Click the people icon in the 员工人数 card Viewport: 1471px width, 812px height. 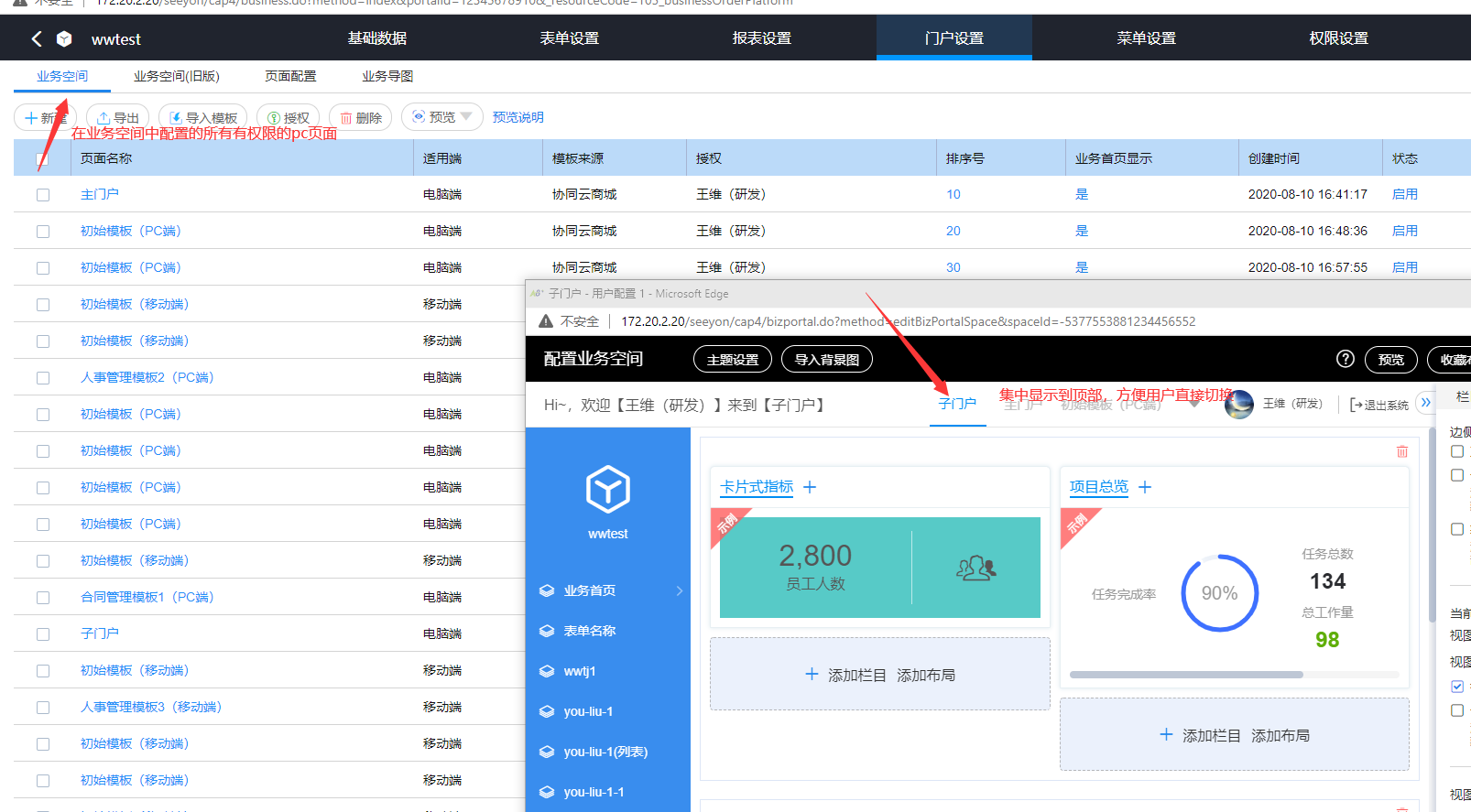click(x=975, y=568)
